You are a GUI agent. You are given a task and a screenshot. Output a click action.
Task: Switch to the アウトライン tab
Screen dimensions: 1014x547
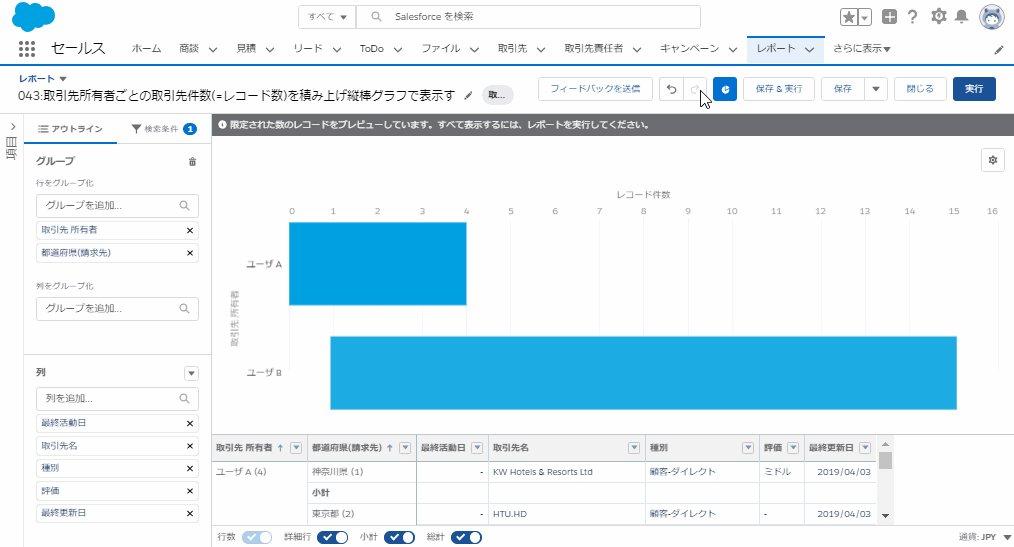(70, 129)
